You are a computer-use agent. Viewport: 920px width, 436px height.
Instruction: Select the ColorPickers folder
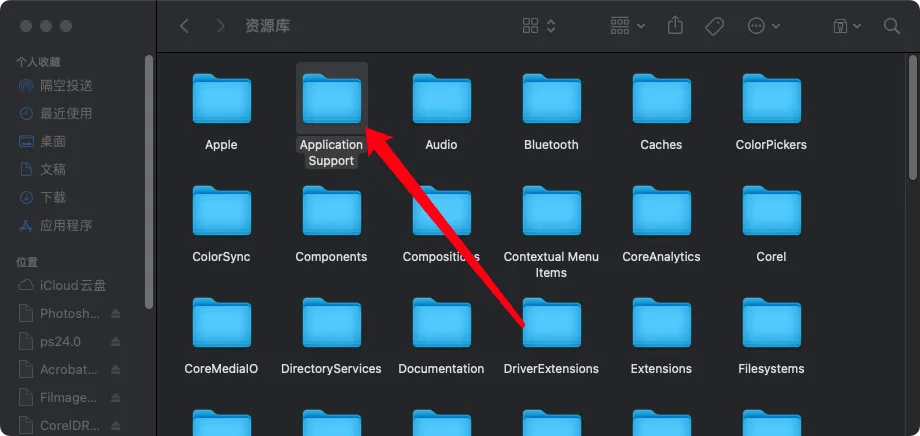772,99
